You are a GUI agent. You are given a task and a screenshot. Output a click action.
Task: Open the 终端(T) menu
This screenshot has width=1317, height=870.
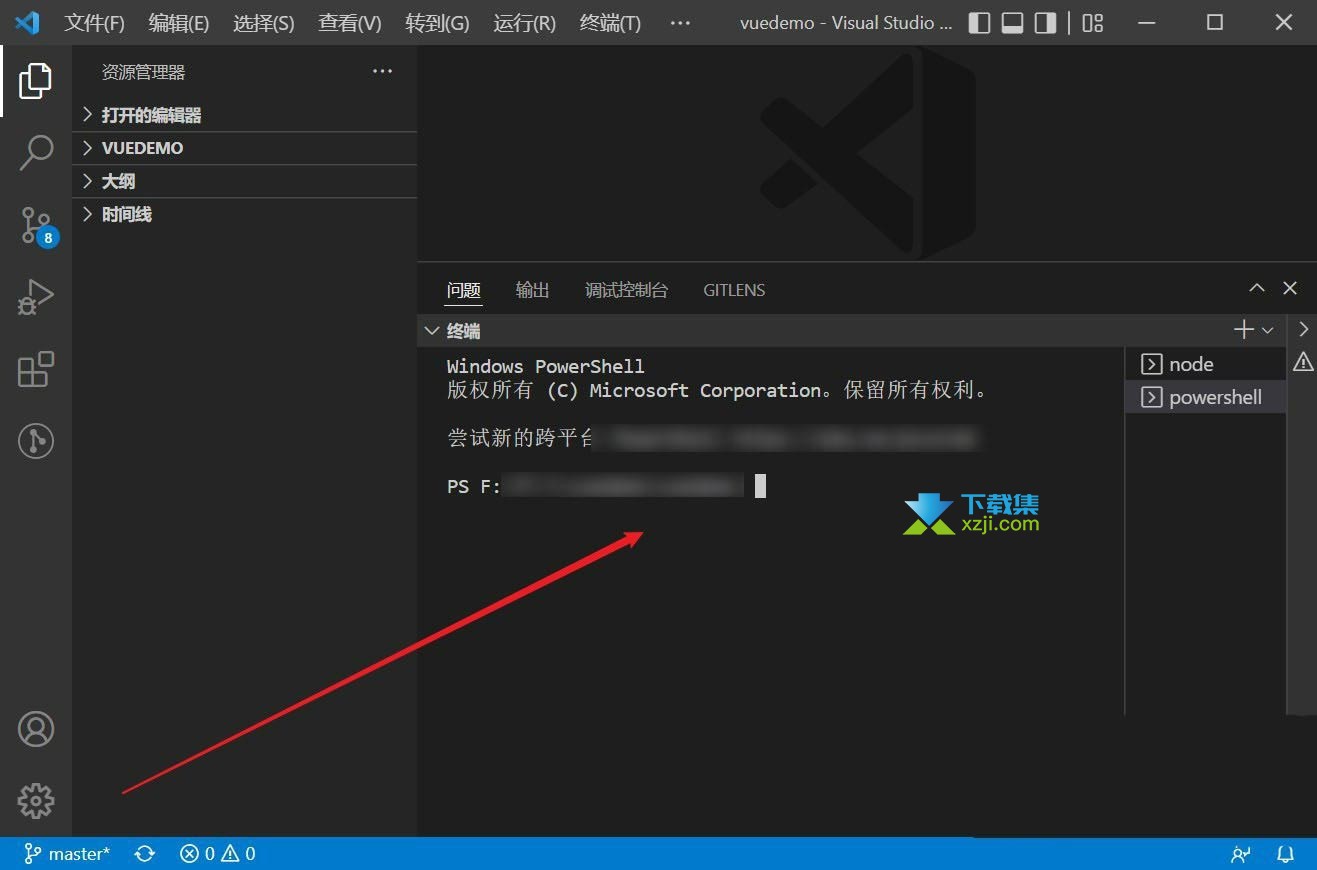610,23
